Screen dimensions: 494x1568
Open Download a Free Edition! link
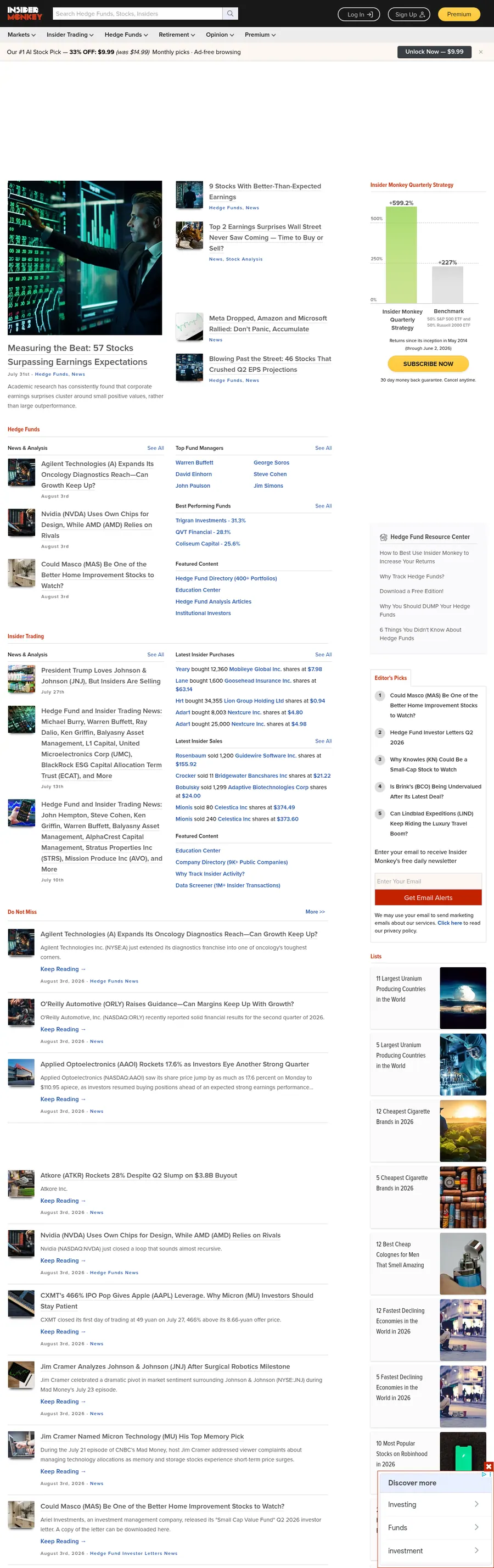click(x=411, y=591)
